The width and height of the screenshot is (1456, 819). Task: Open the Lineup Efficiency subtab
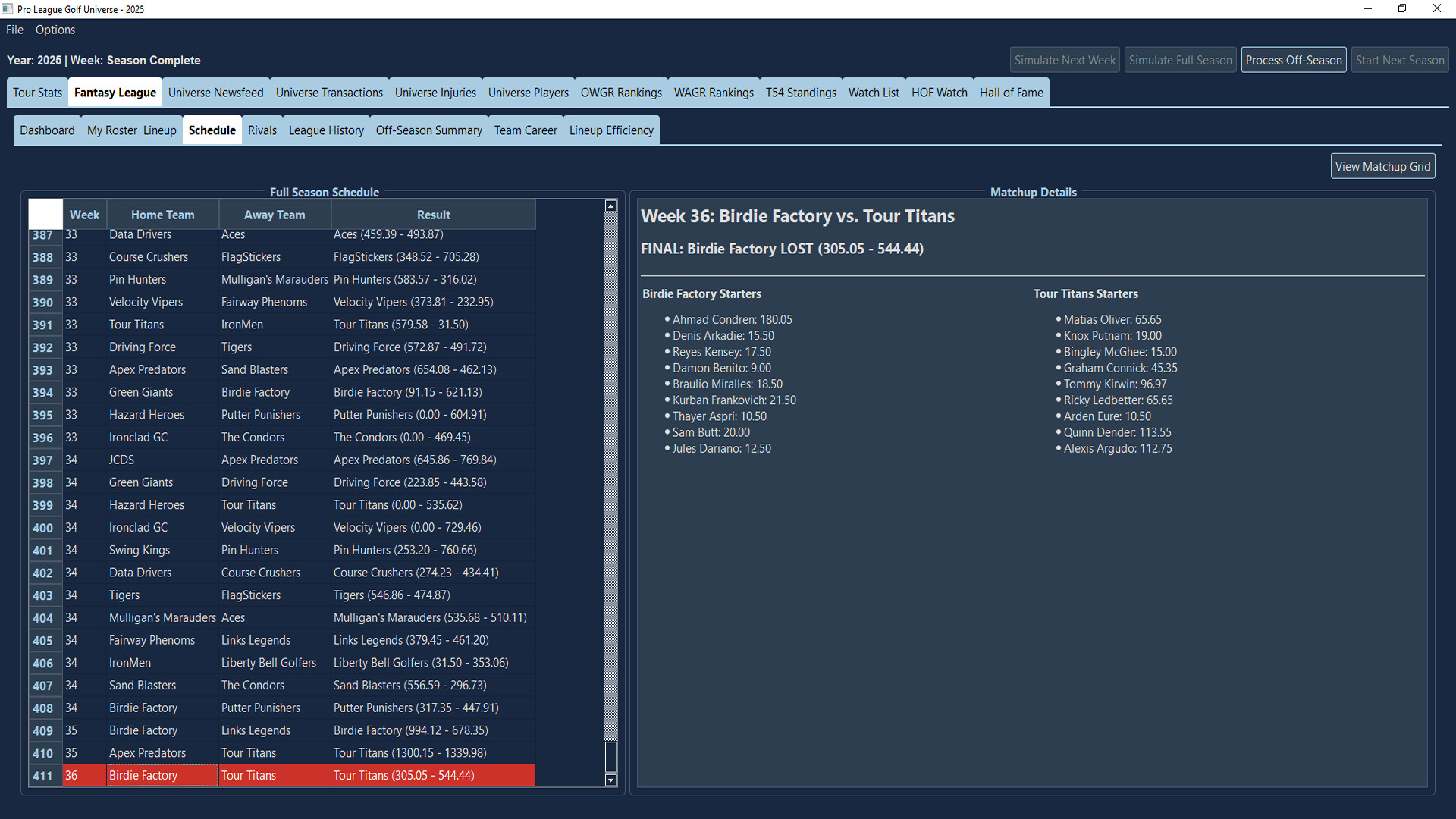pos(610,130)
